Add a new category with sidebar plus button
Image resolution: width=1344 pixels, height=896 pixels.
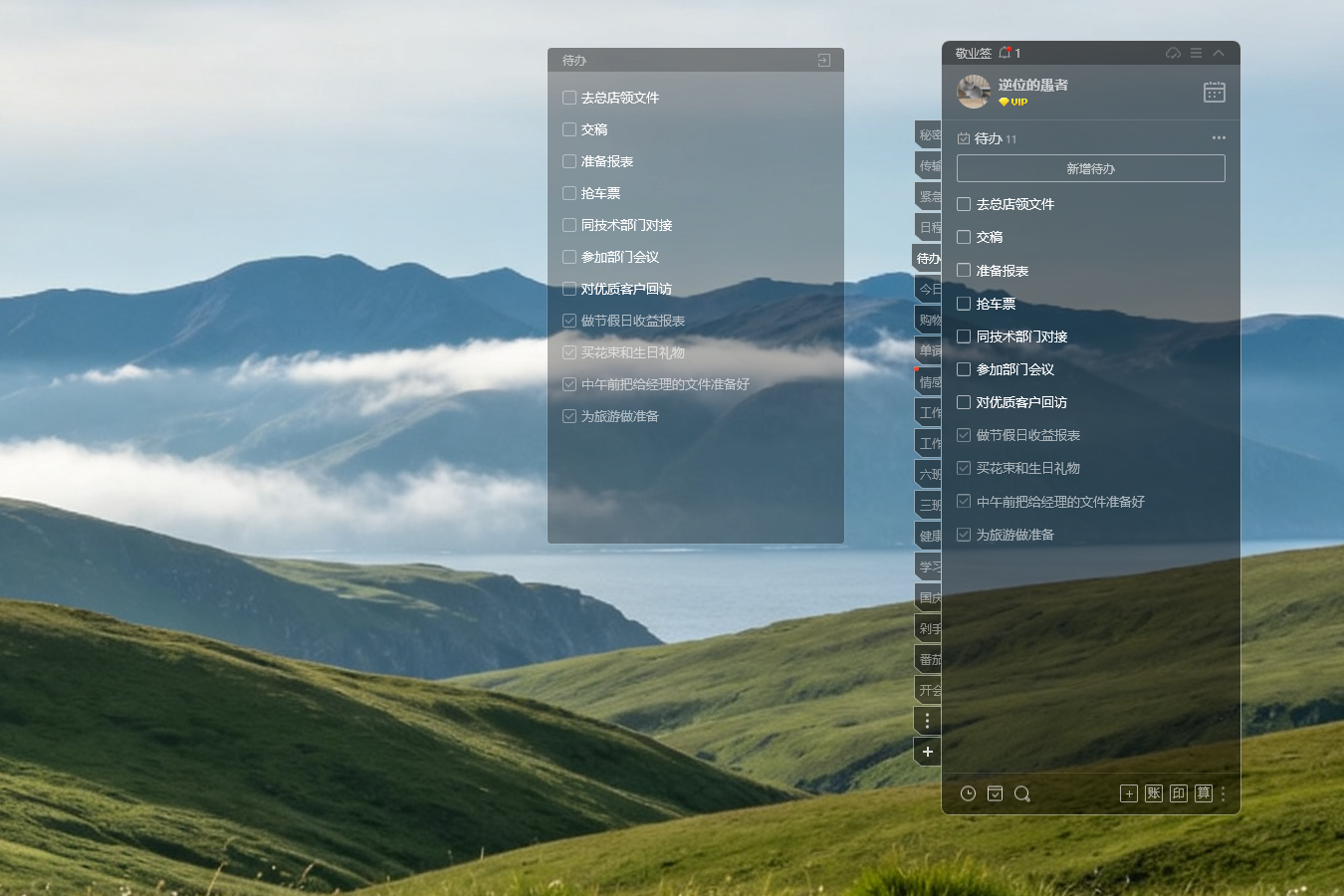coord(928,752)
